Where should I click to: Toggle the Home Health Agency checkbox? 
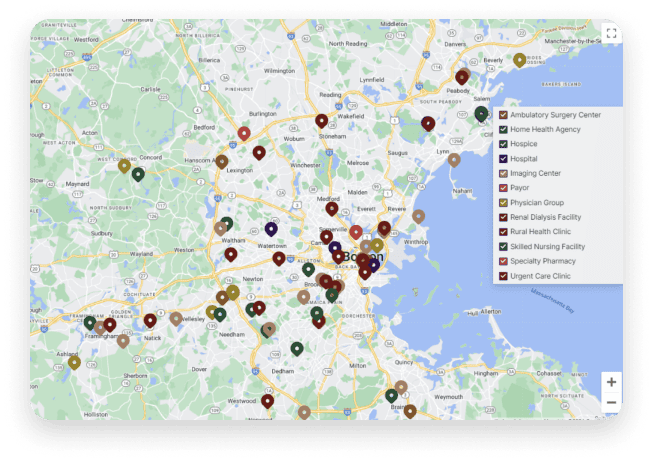coord(503,130)
